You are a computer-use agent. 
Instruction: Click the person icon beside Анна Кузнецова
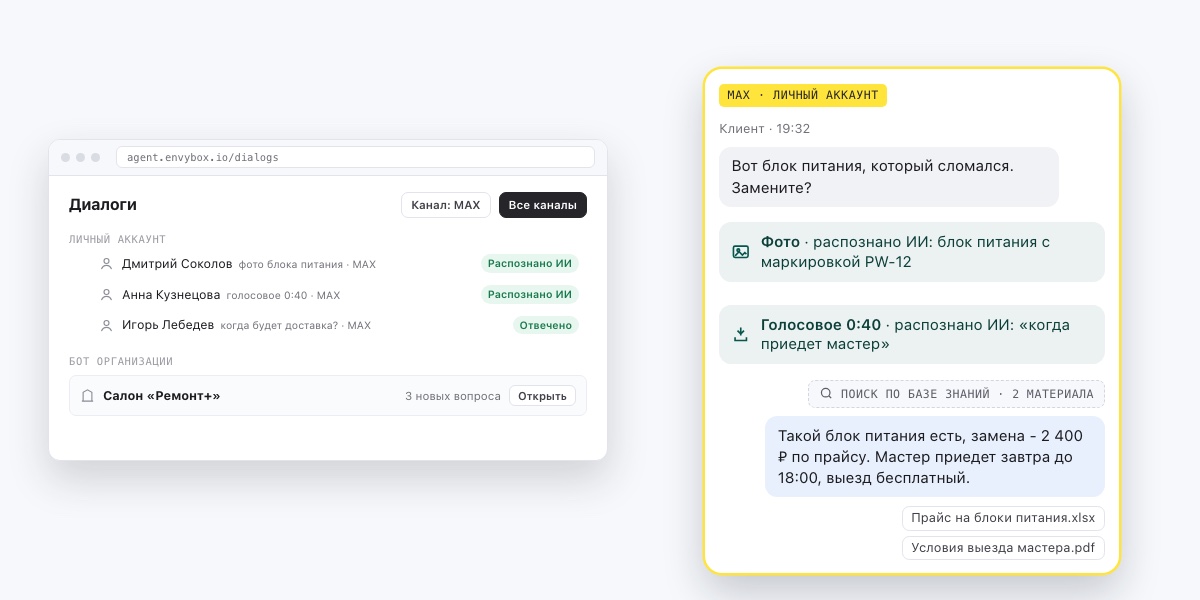pyautogui.click(x=107, y=295)
